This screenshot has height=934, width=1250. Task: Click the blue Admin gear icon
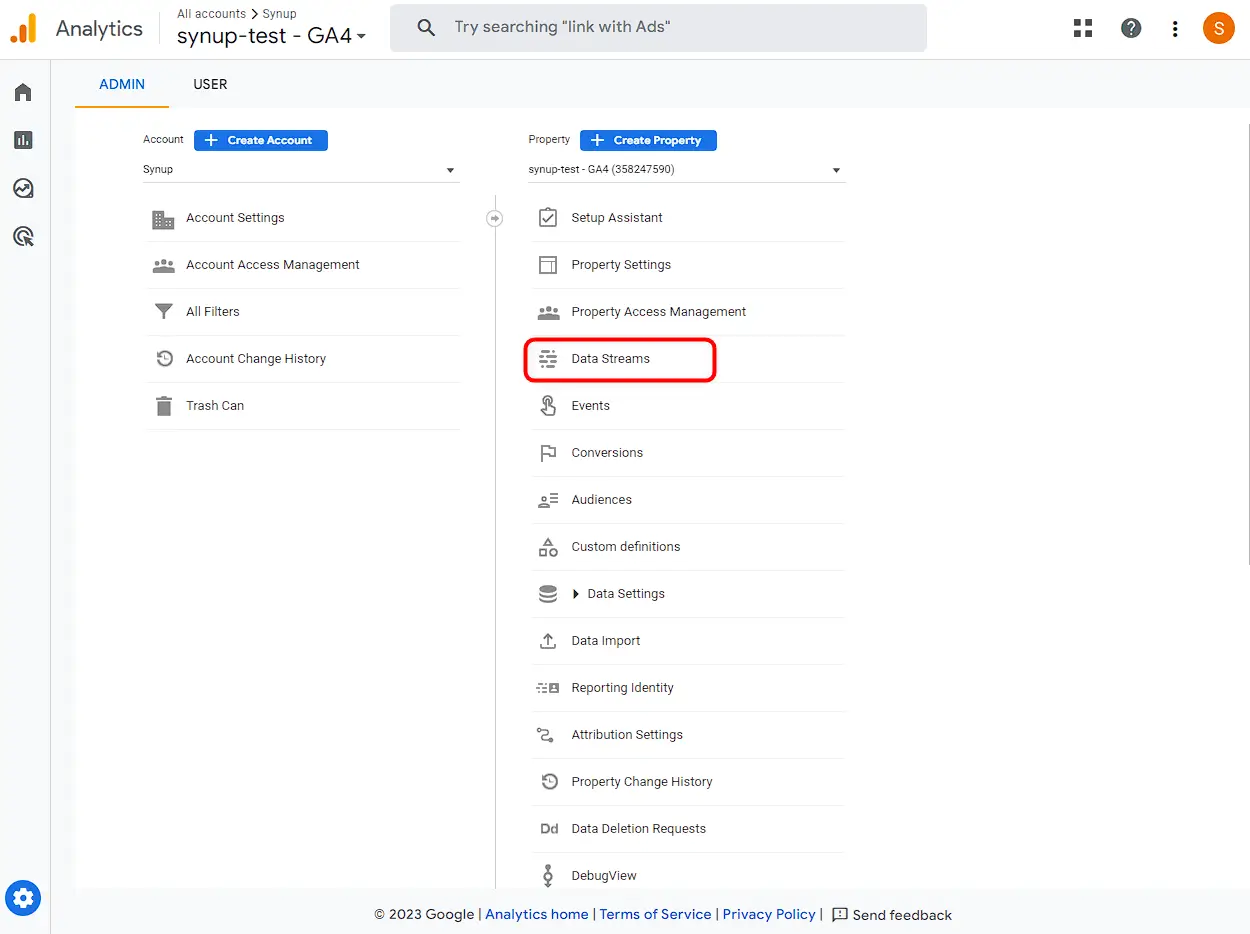click(23, 897)
